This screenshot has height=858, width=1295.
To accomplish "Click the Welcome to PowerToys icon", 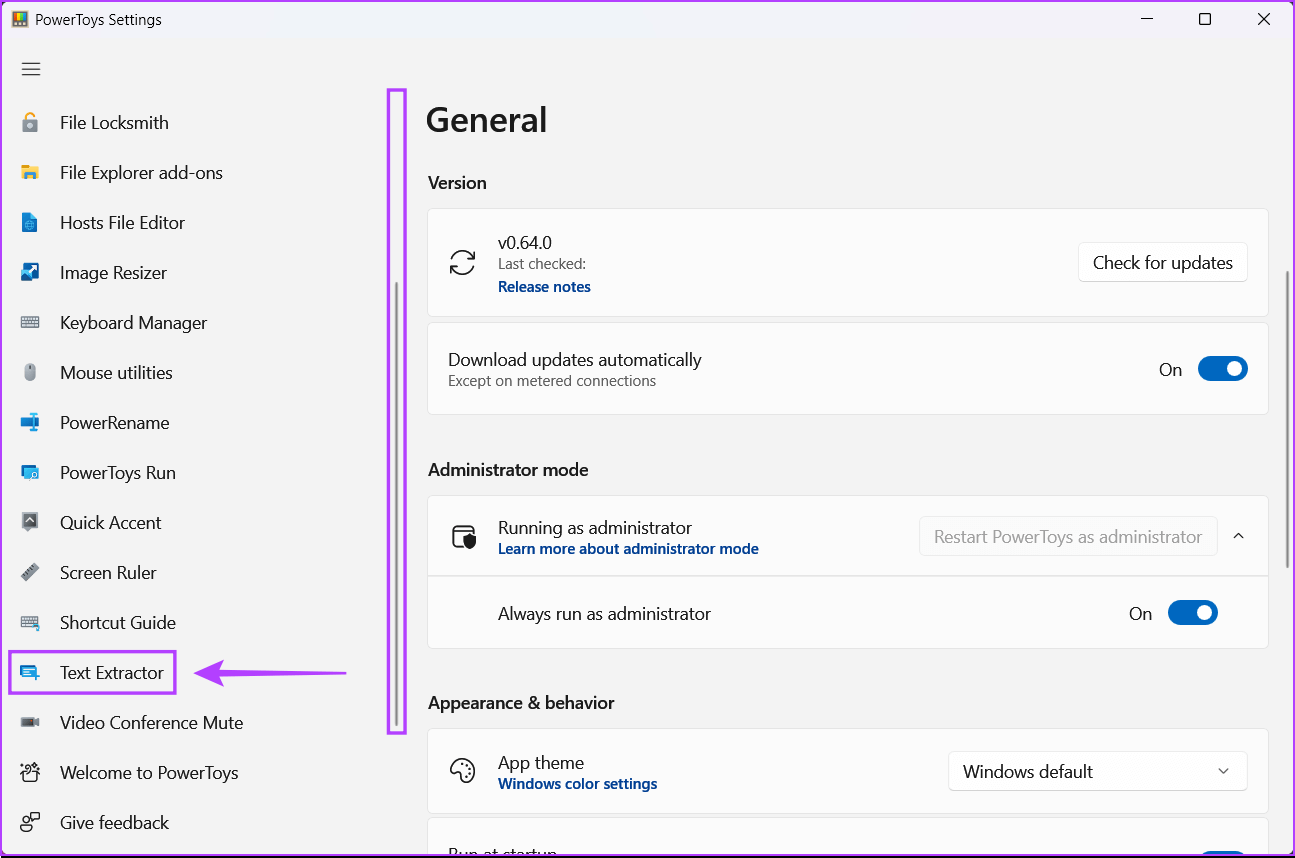I will coord(30,772).
